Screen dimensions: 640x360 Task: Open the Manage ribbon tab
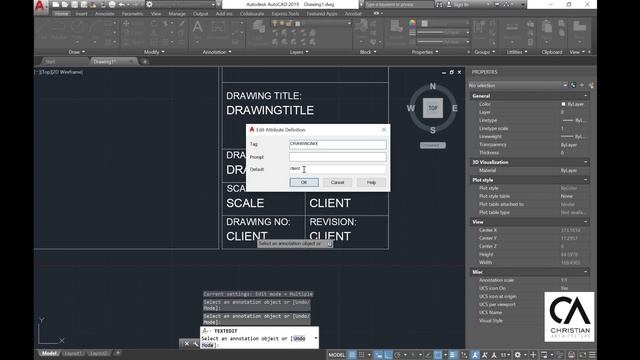[177, 13]
